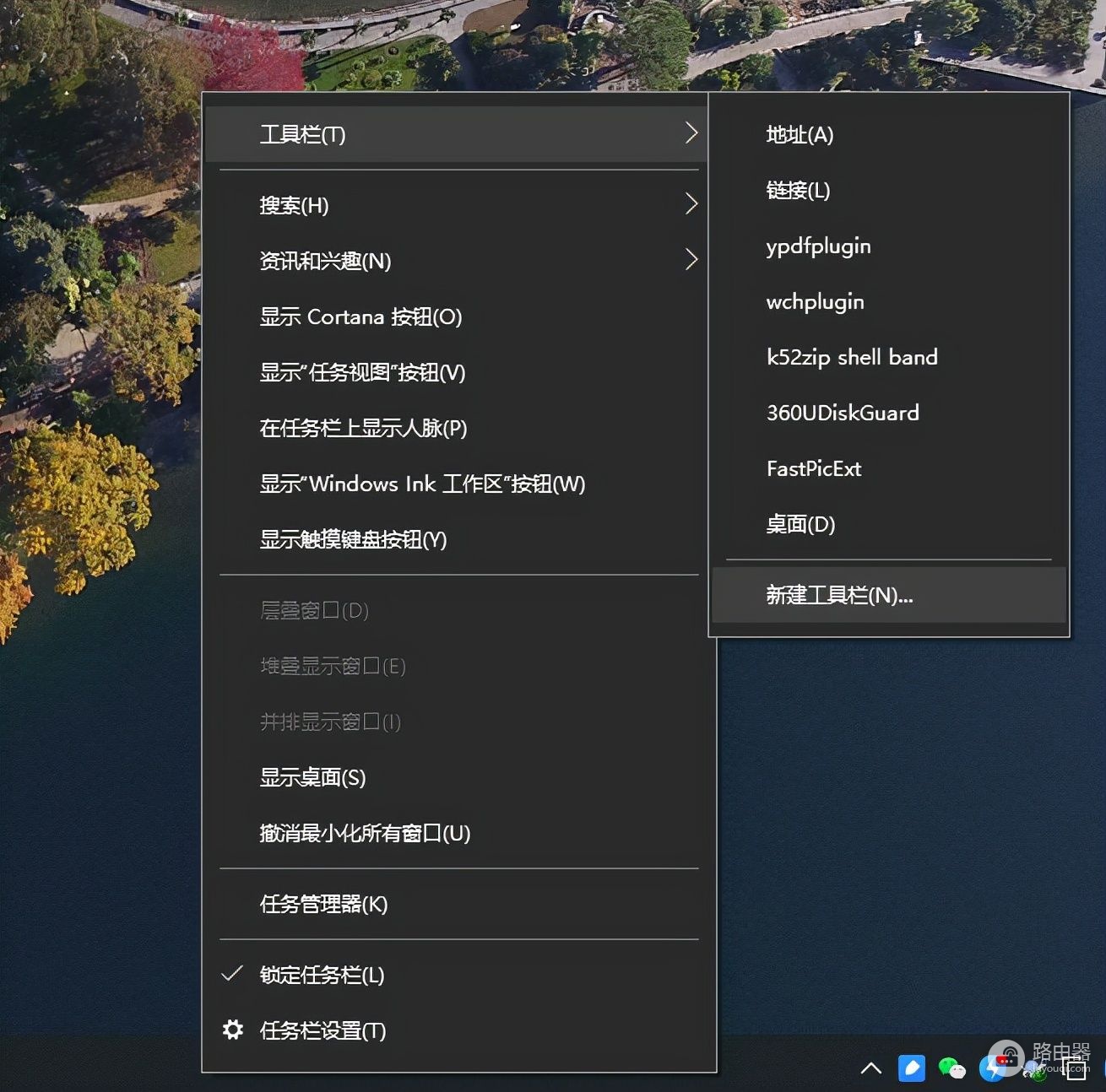Open 任务栏设置(T) with gear icon
The width and height of the screenshot is (1106, 1092).
[x=458, y=1030]
